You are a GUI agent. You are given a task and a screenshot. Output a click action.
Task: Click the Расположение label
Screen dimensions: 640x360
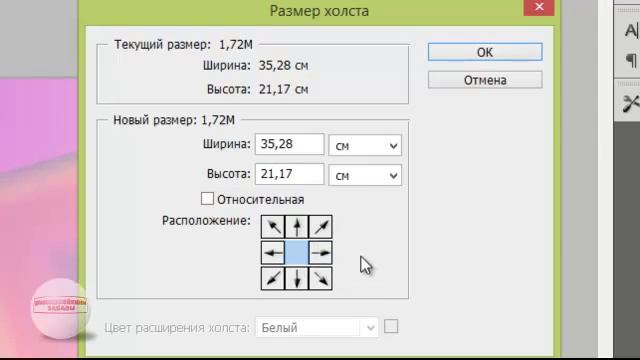pos(206,220)
